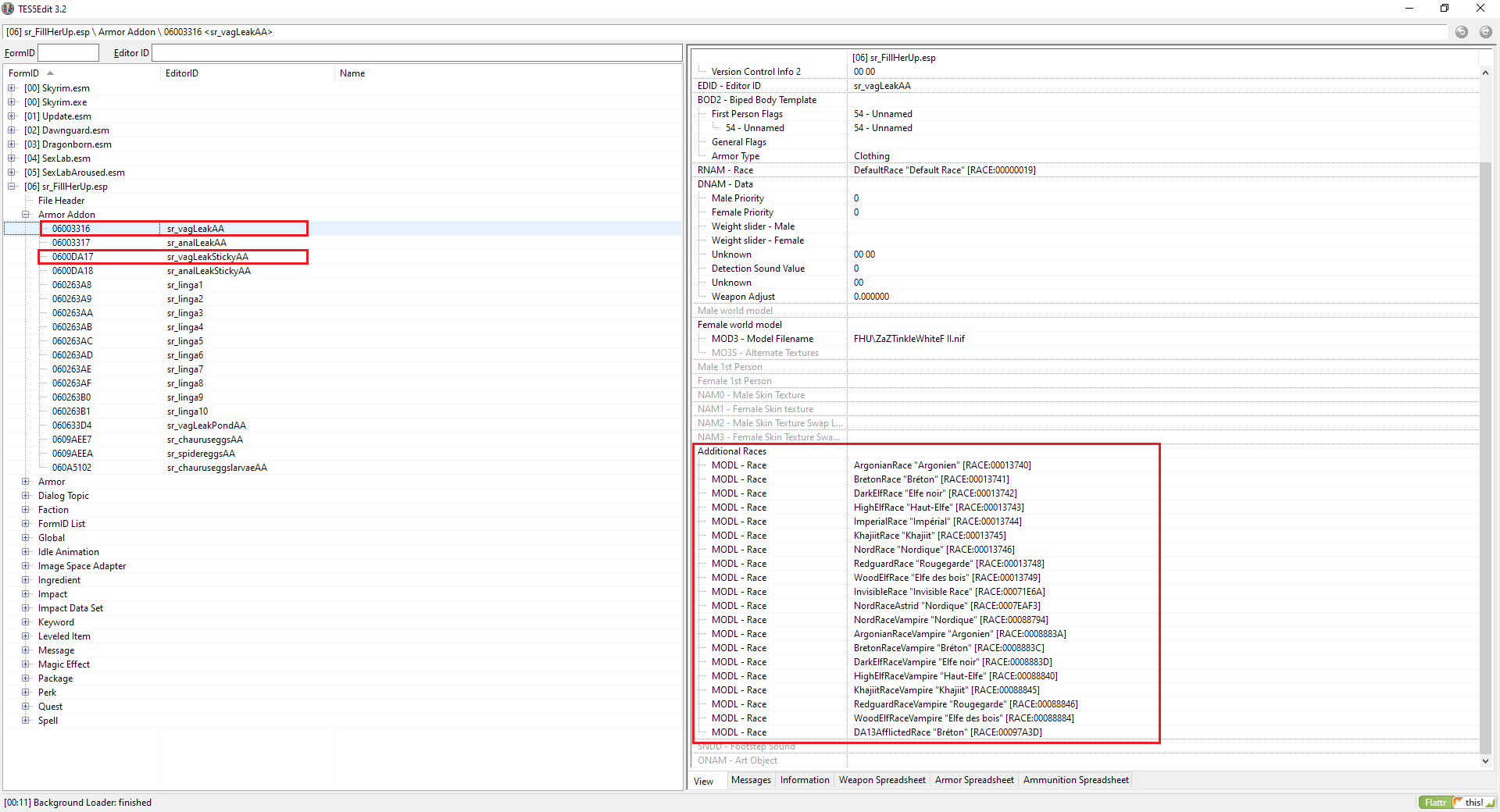Click the Armor Type value Clothing
1500x812 pixels.
point(872,156)
